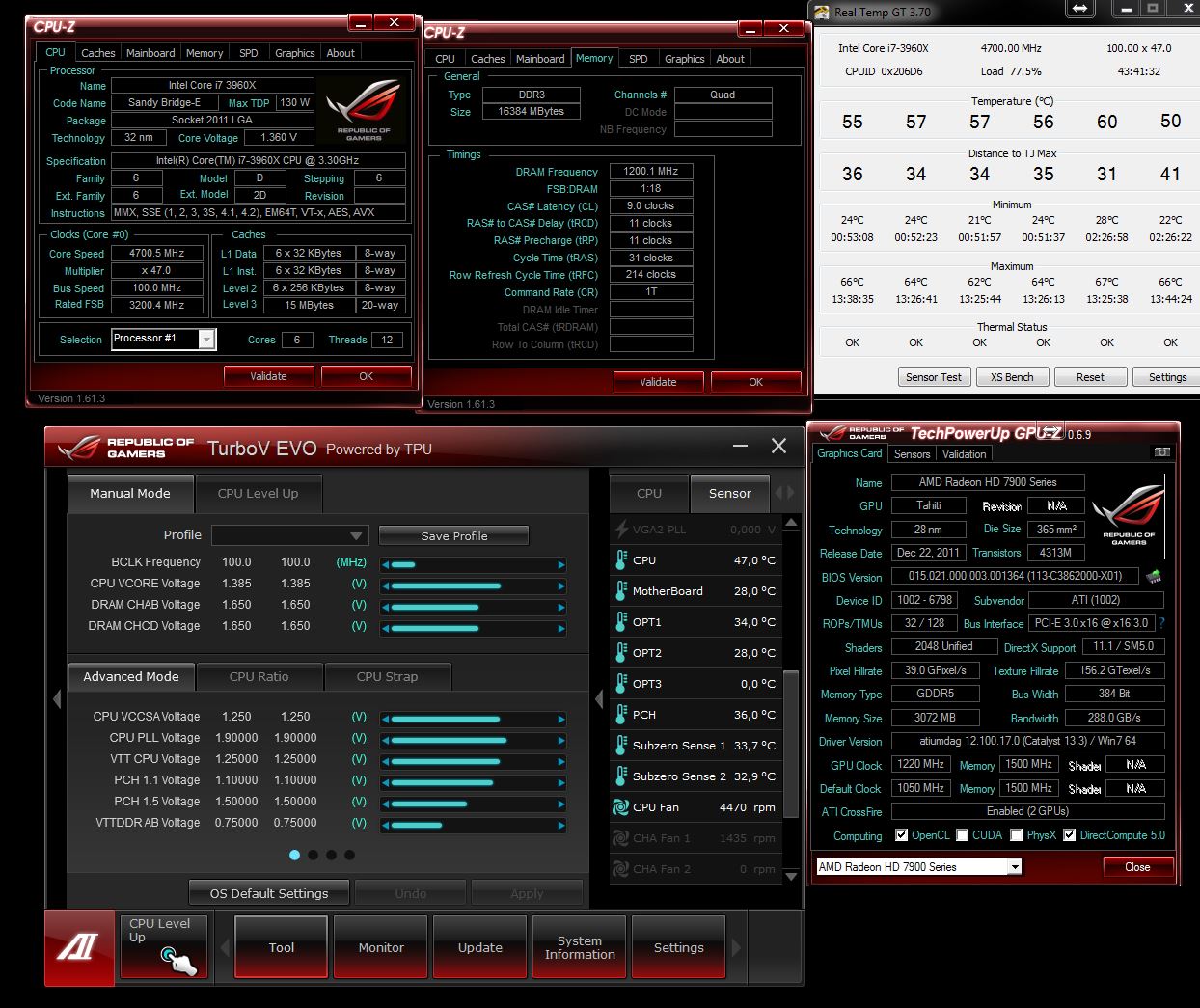This screenshot has height=1008, width=1200.
Task: Click the AI Suite logo button
Action: coord(79,946)
